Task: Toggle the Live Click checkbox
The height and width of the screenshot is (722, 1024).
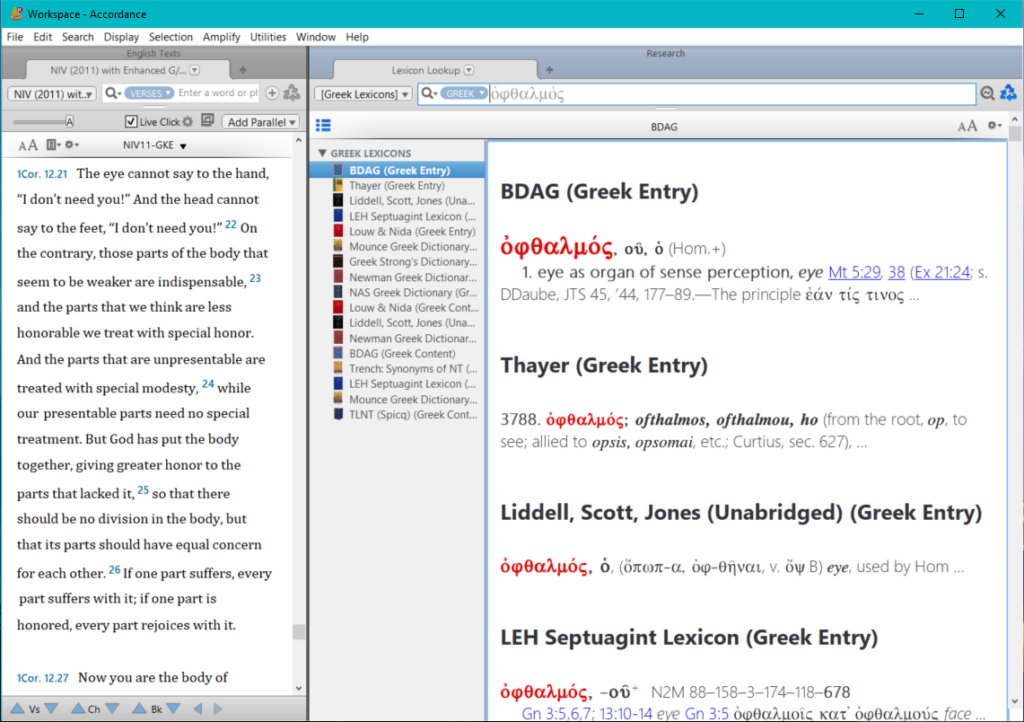Action: point(131,121)
